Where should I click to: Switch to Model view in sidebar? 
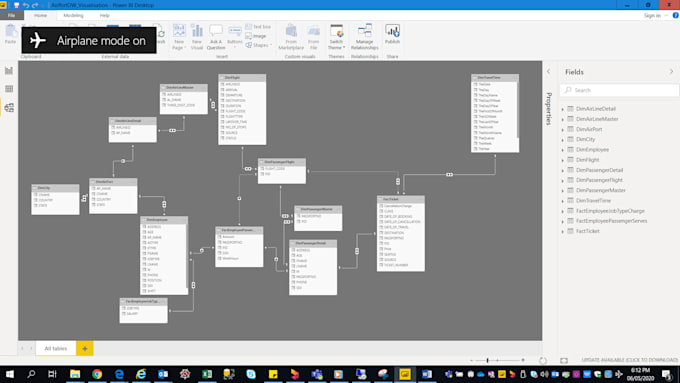[x=9, y=108]
